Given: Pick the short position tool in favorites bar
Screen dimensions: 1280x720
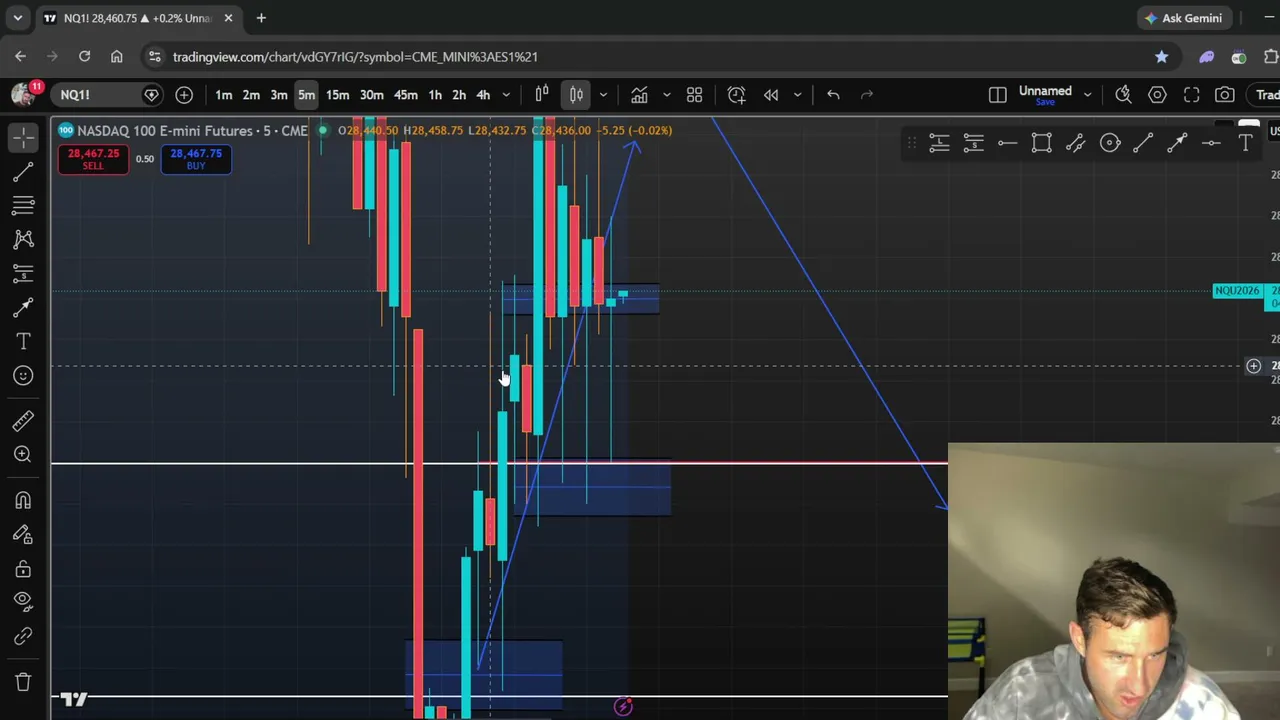Looking at the screenshot, I should pyautogui.click(x=973, y=143).
